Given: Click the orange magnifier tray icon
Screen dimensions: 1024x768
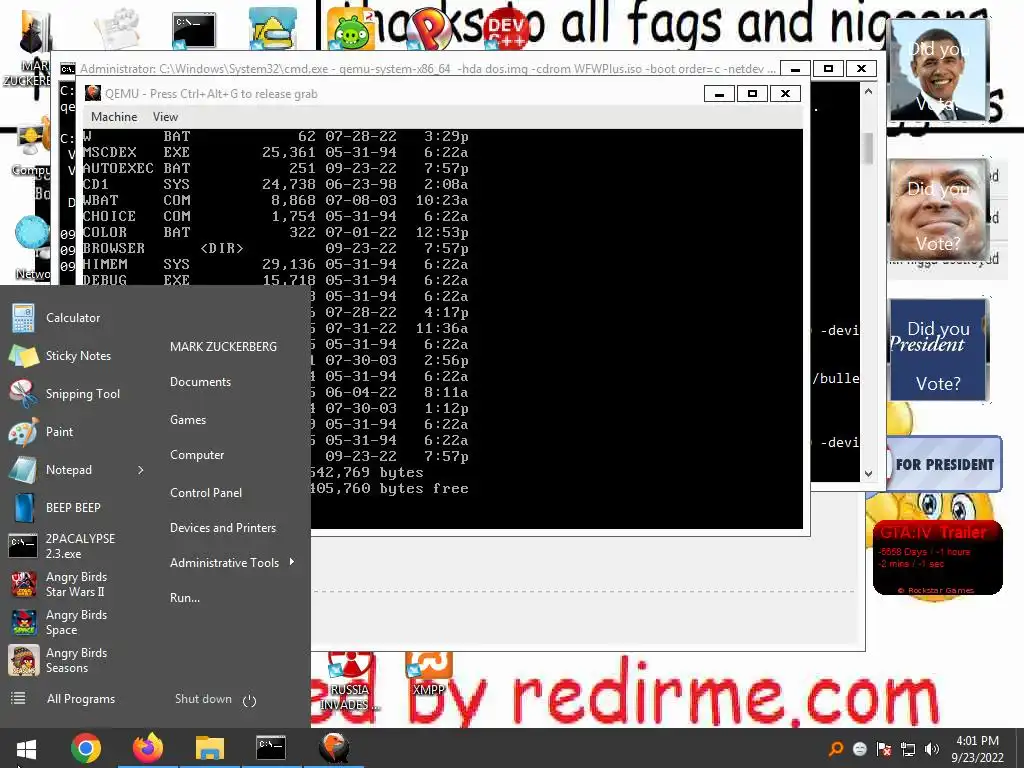Looking at the screenshot, I should 835,749.
